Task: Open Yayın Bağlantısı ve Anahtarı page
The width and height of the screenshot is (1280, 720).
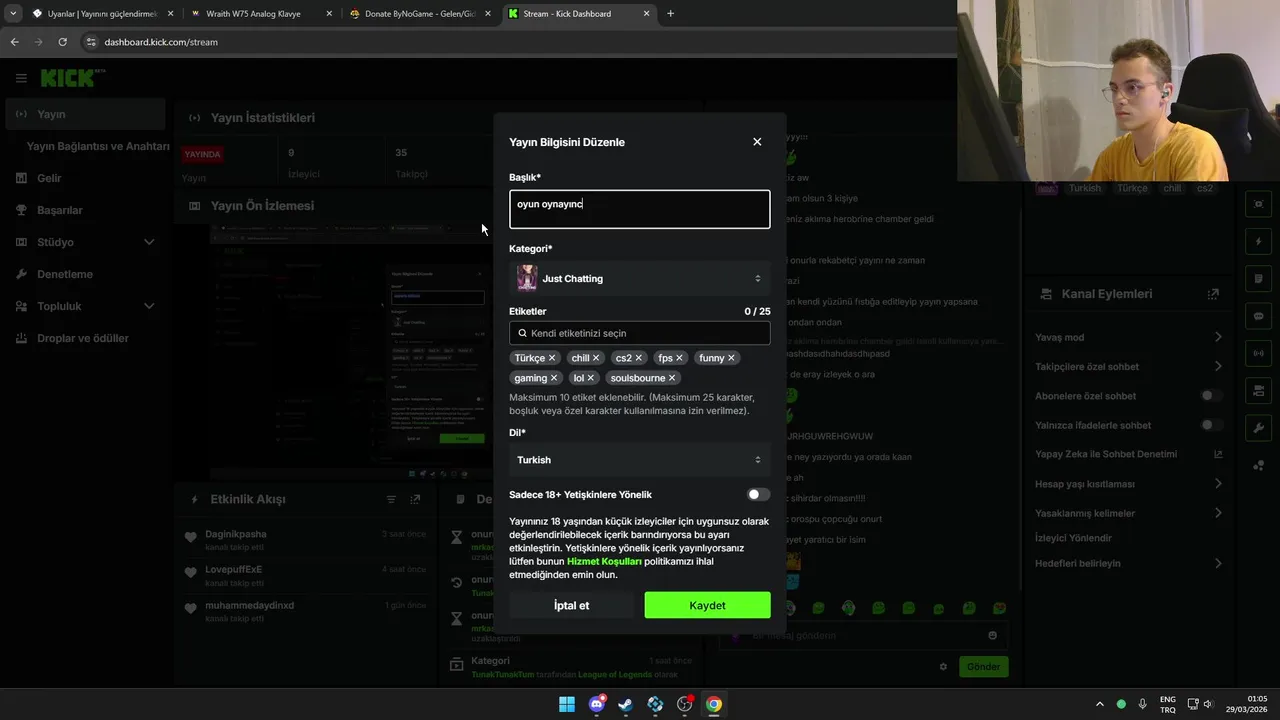Action: (x=98, y=146)
